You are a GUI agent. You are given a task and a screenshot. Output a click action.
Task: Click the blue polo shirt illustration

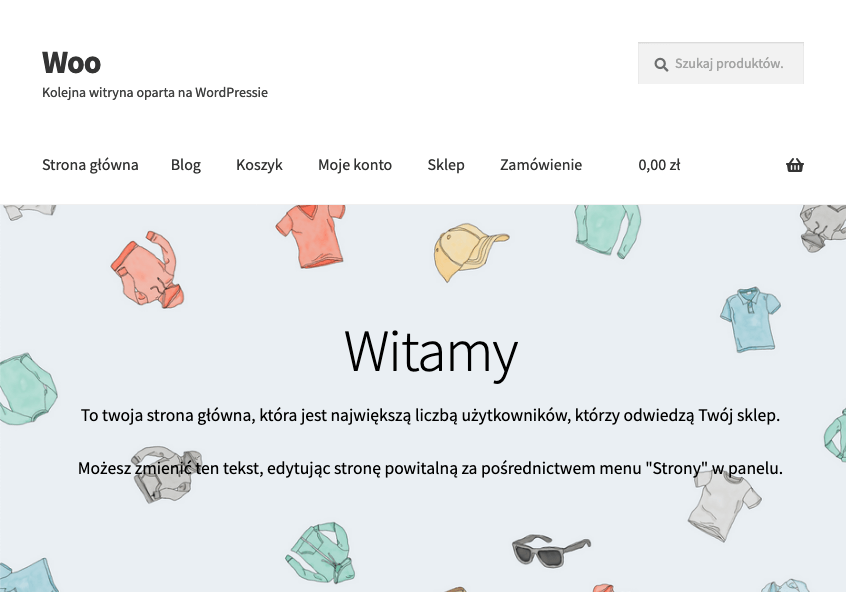coord(750,319)
